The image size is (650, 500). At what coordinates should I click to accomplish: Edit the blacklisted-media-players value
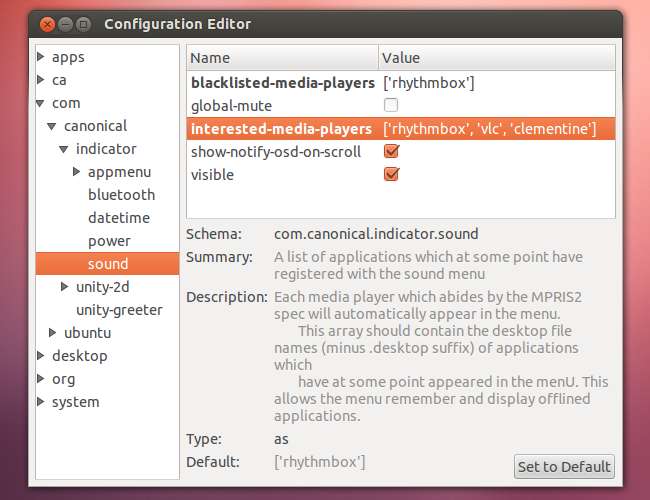(x=428, y=82)
